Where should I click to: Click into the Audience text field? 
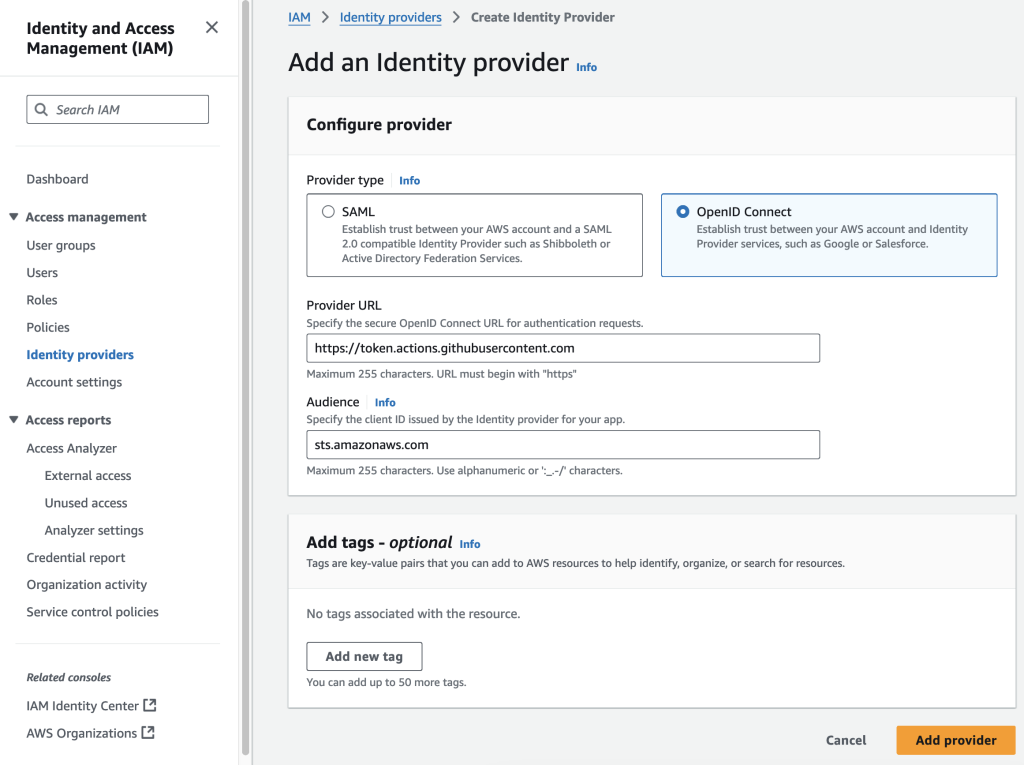(563, 444)
